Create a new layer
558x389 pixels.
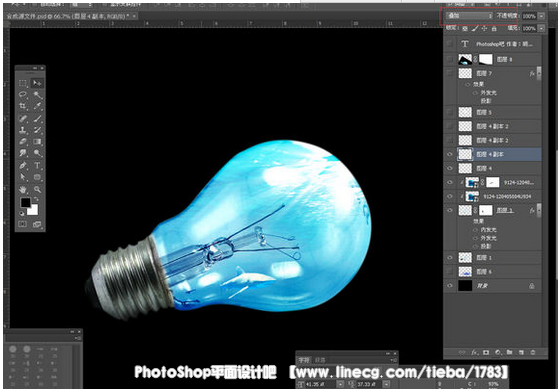click(521, 352)
